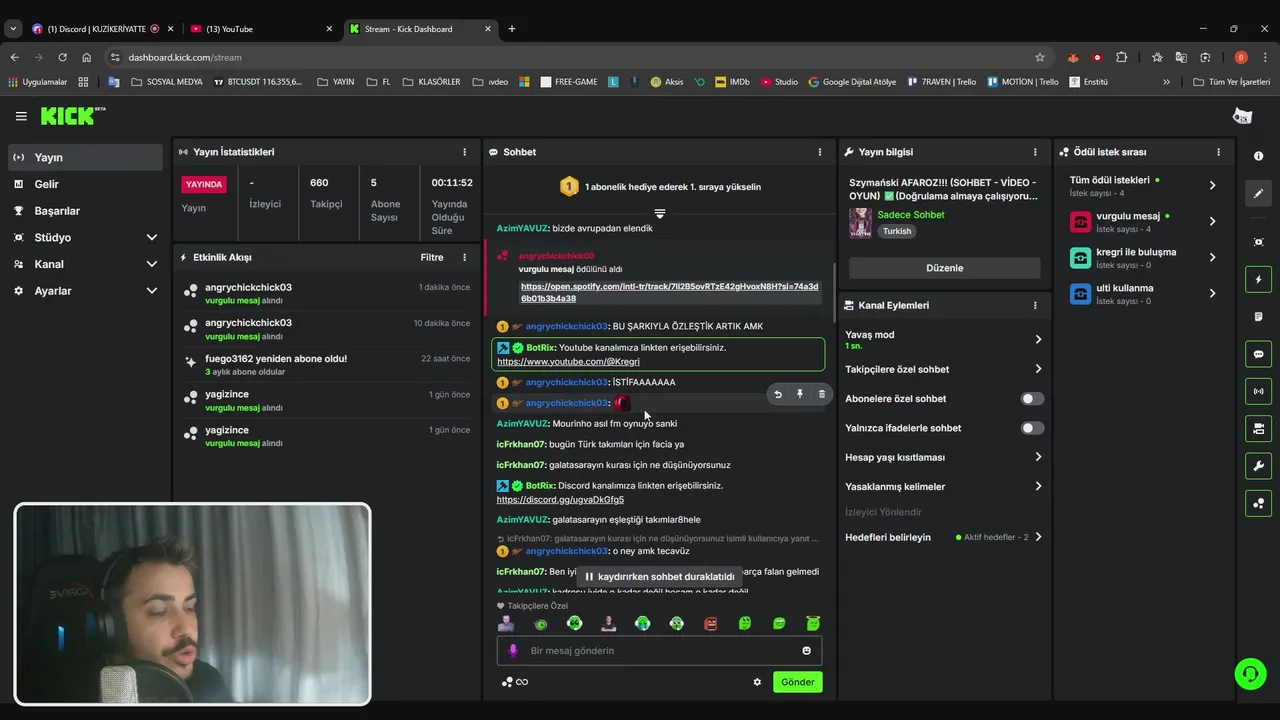Click the document icon in the right rail
Viewport: 1280px width, 720px height.
click(1258, 317)
